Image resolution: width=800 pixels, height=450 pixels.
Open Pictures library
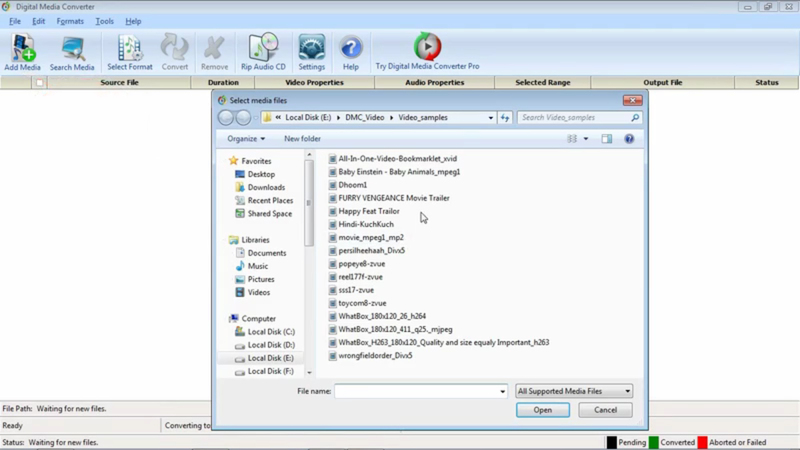click(255, 280)
